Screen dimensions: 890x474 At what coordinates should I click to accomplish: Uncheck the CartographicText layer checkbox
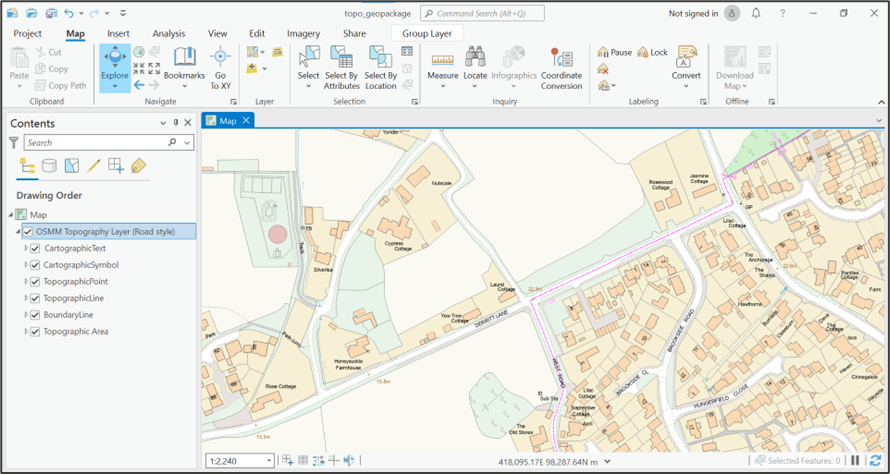click(36, 248)
